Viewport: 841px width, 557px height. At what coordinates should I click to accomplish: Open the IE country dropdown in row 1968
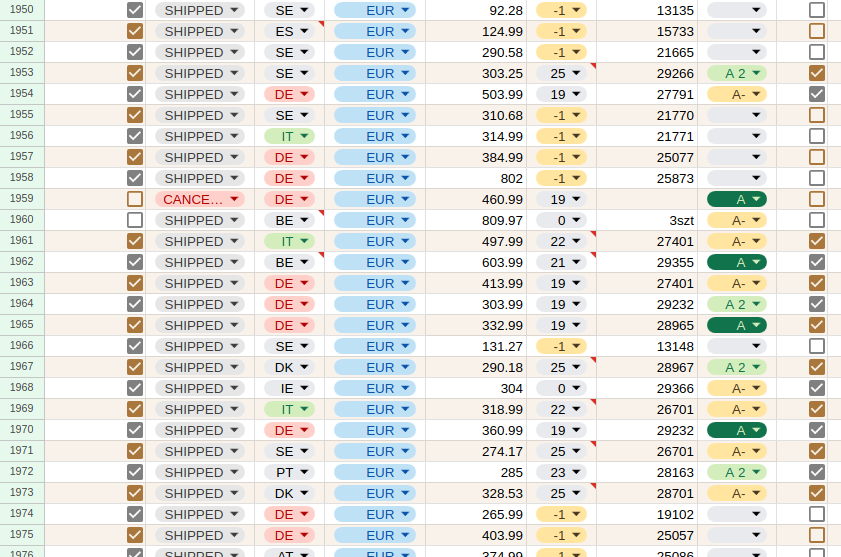pos(290,388)
